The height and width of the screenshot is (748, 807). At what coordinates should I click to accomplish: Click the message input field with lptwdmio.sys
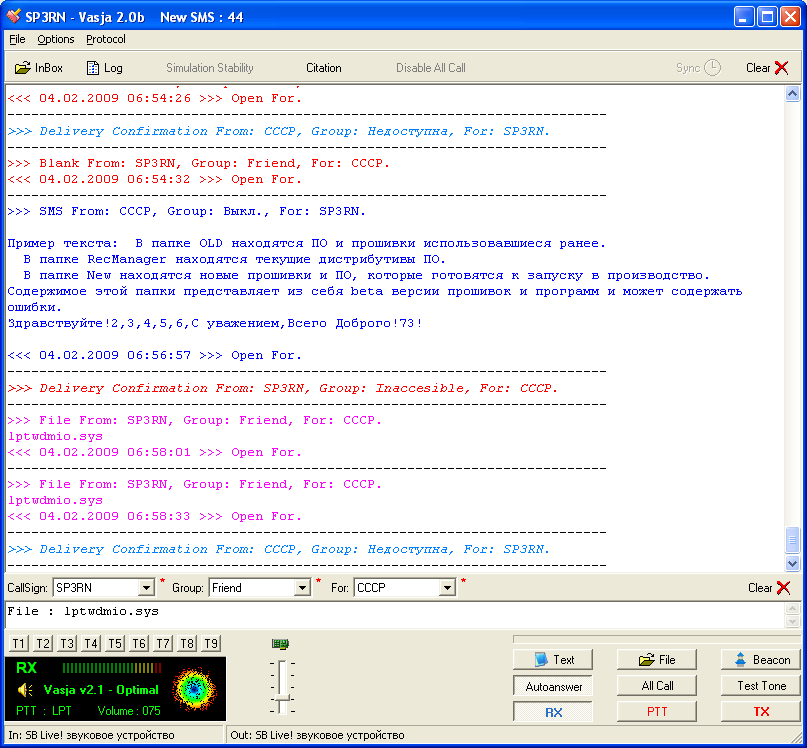pos(400,612)
